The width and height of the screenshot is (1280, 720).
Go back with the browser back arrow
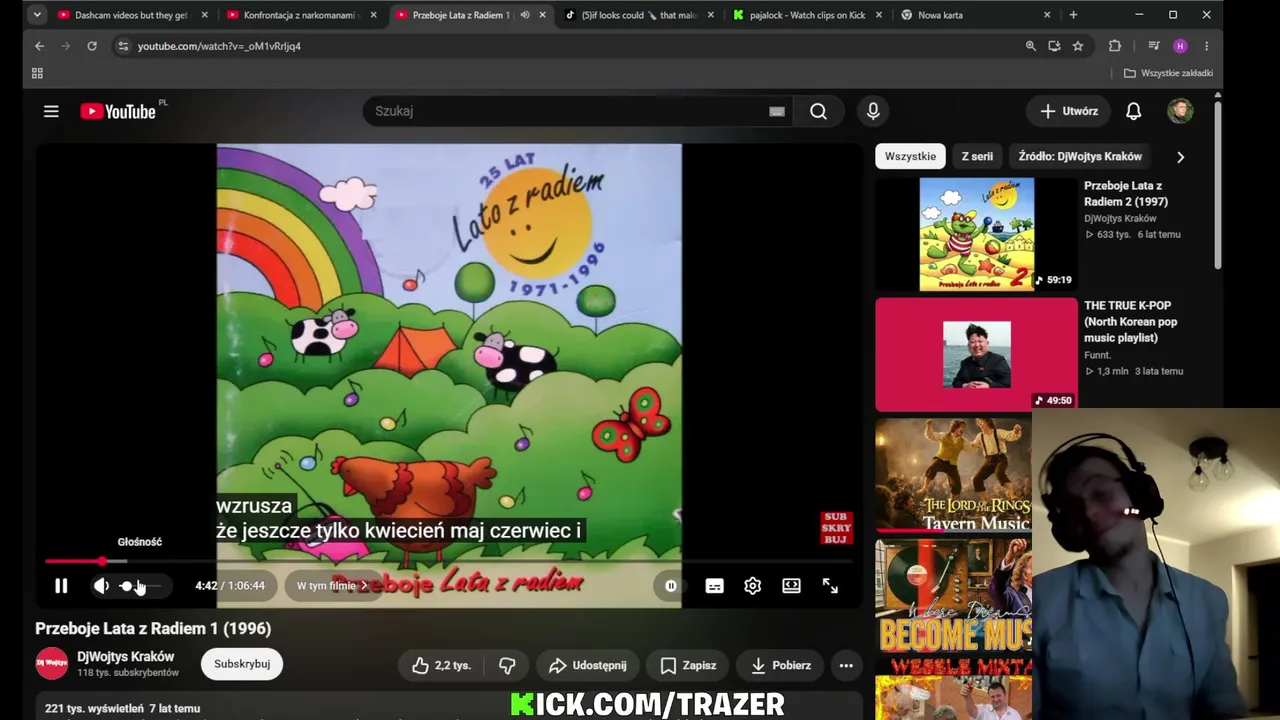[x=39, y=46]
